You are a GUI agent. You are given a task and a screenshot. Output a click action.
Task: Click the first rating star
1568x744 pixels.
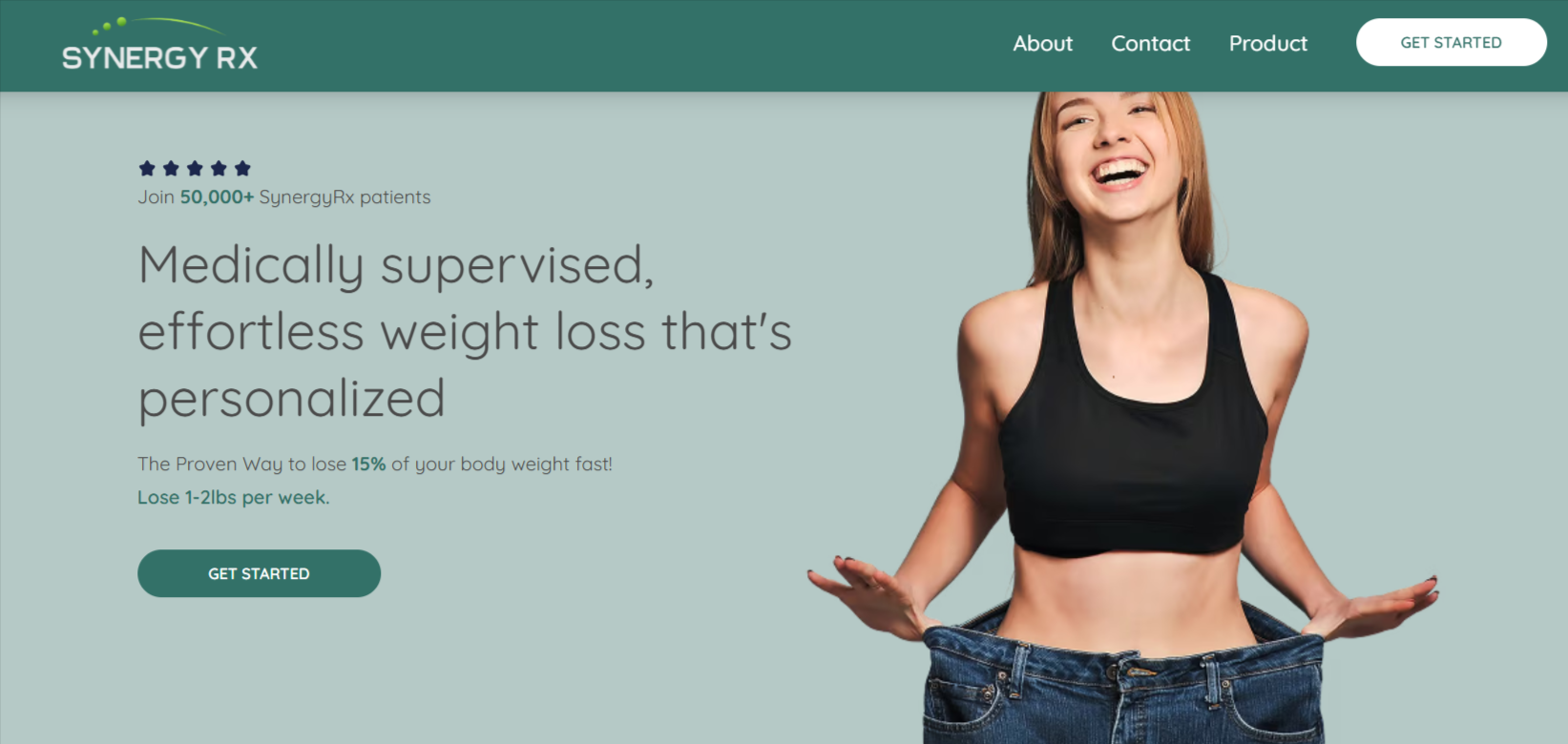[147, 169]
